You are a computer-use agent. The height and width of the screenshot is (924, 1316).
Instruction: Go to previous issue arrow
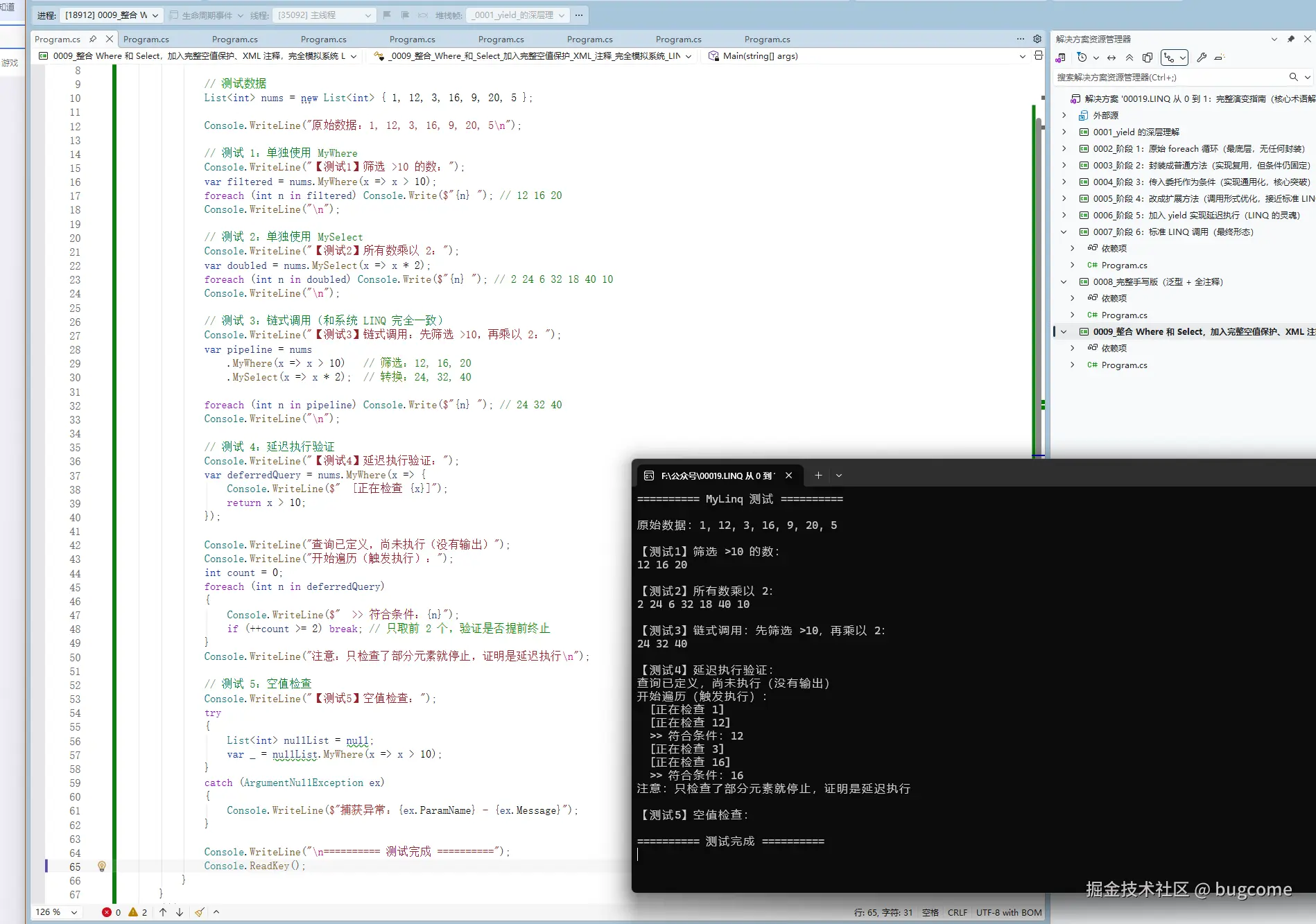tap(163, 912)
